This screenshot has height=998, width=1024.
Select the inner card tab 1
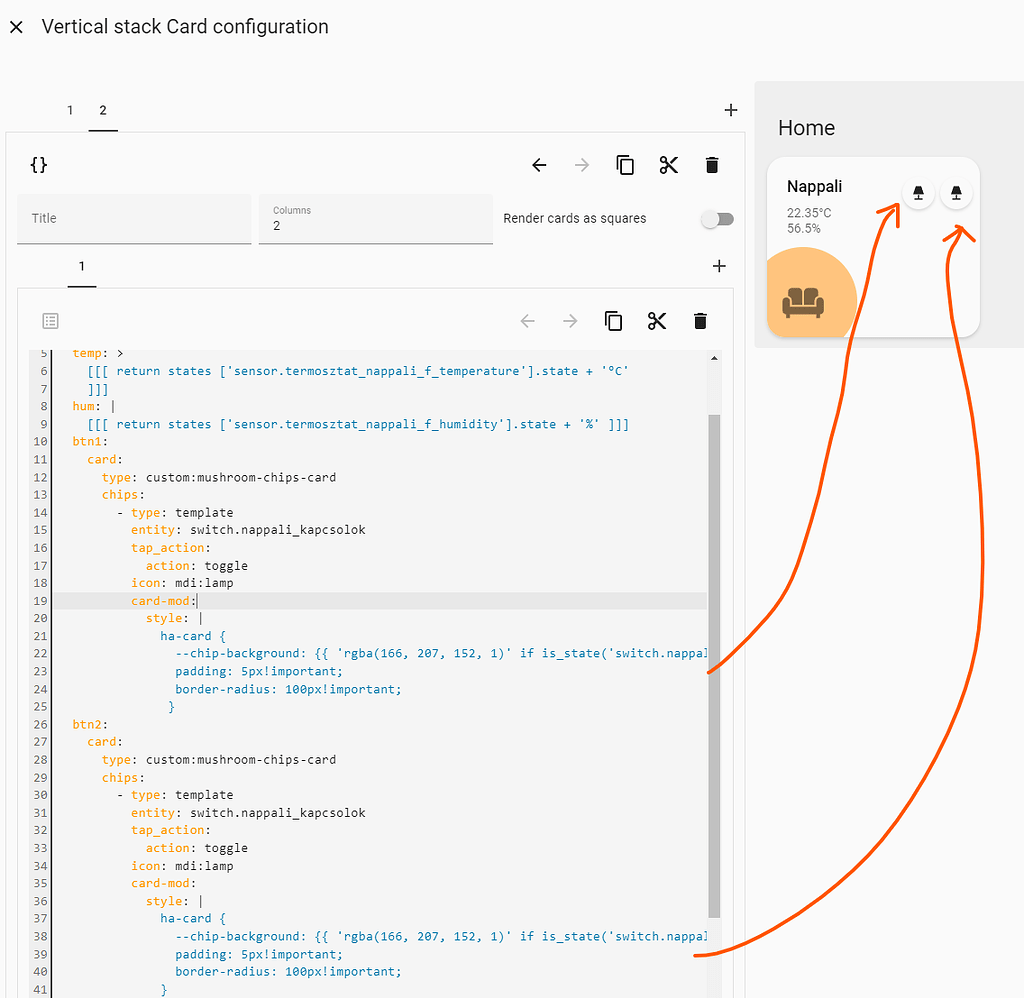pyautogui.click(x=81, y=266)
